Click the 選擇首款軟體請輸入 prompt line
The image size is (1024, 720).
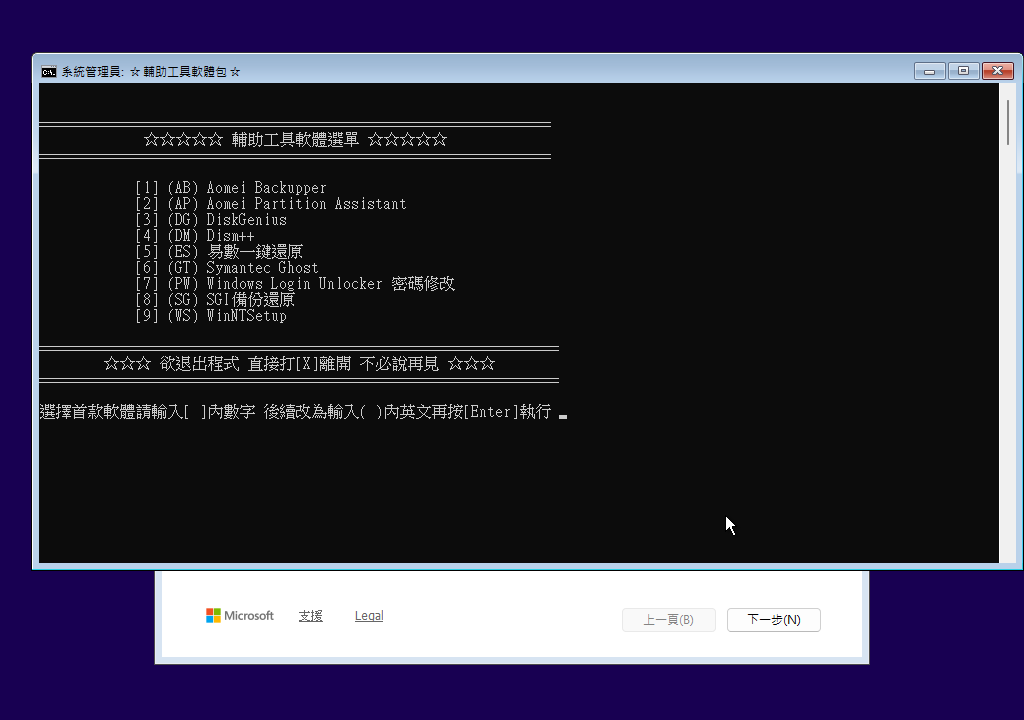[x=295, y=412]
